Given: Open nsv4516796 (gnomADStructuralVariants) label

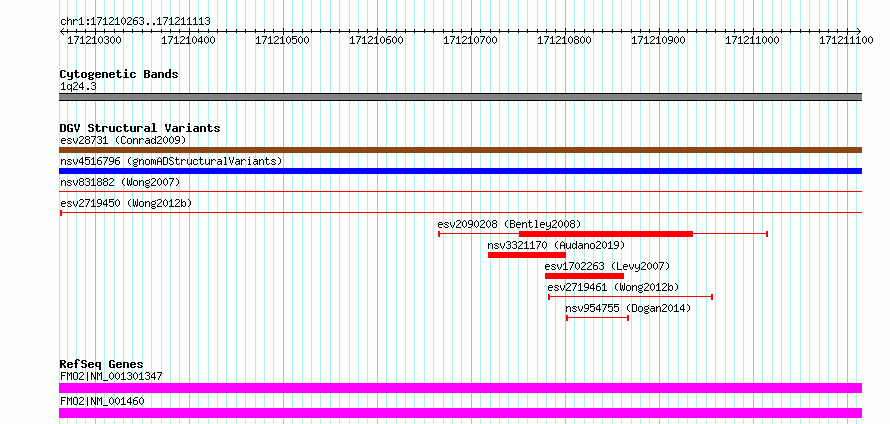Looking at the screenshot, I should [171, 161].
